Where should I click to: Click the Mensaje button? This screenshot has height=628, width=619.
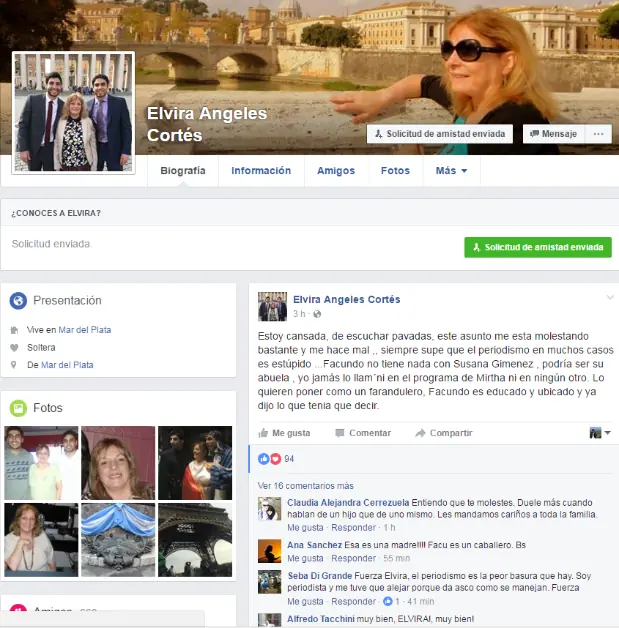pyautogui.click(x=553, y=134)
